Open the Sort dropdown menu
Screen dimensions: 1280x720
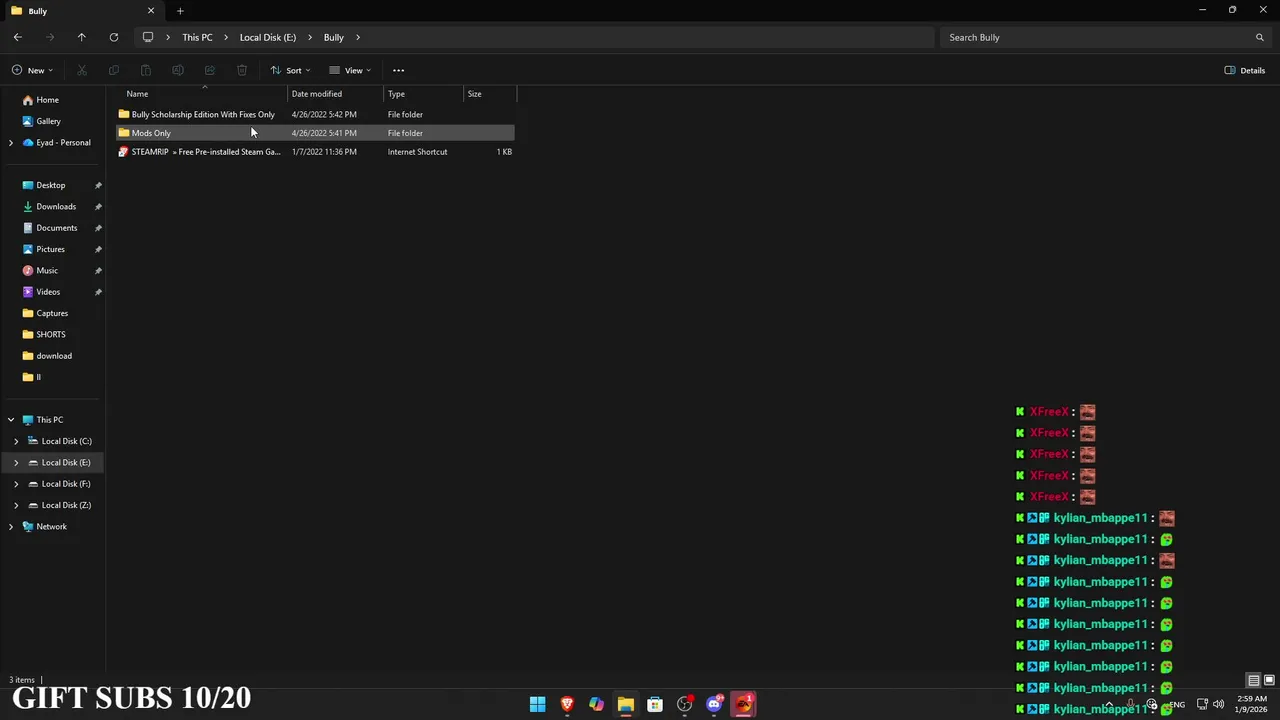pos(291,70)
